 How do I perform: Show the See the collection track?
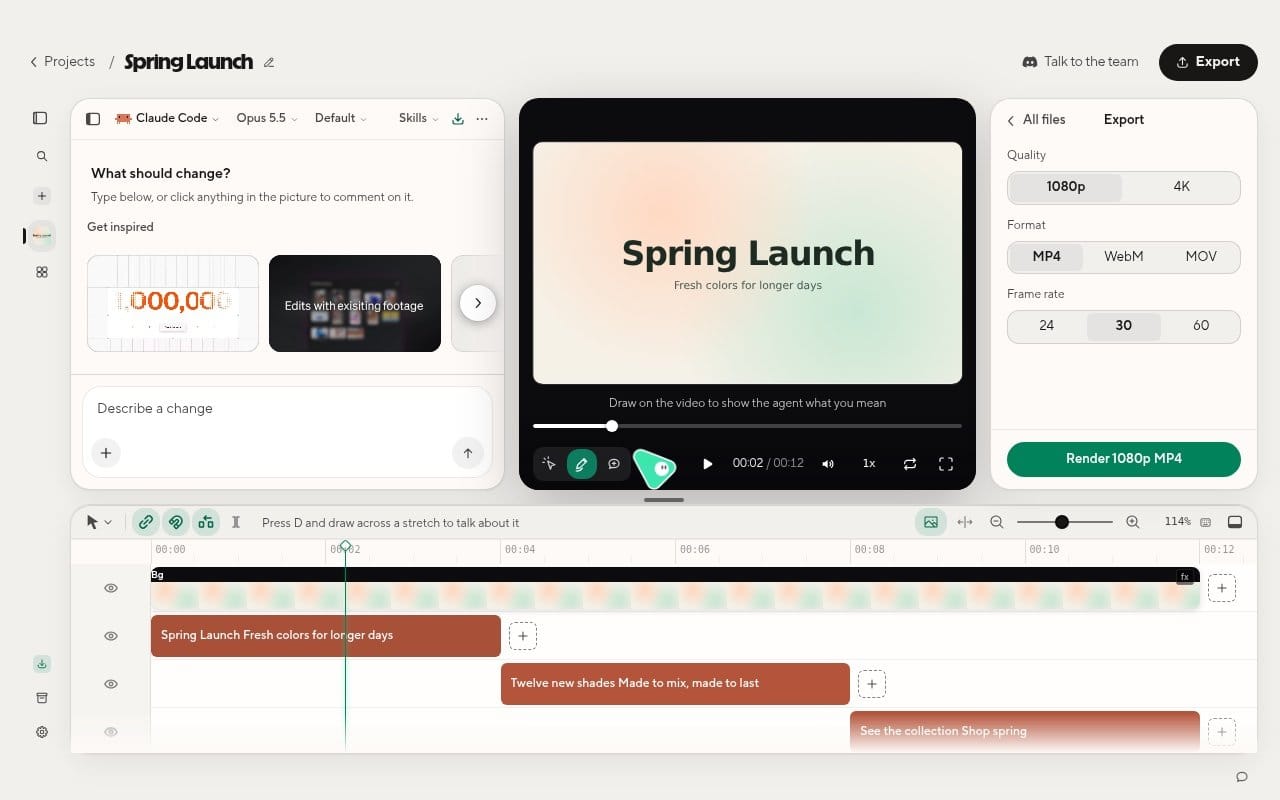click(111, 732)
